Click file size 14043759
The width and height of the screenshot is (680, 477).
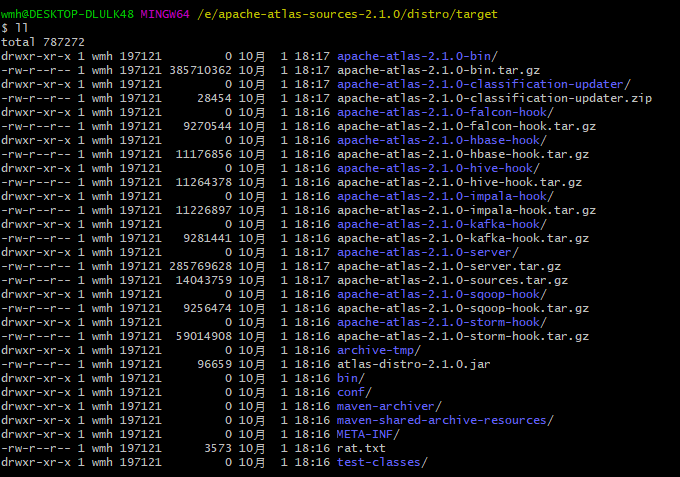point(204,280)
